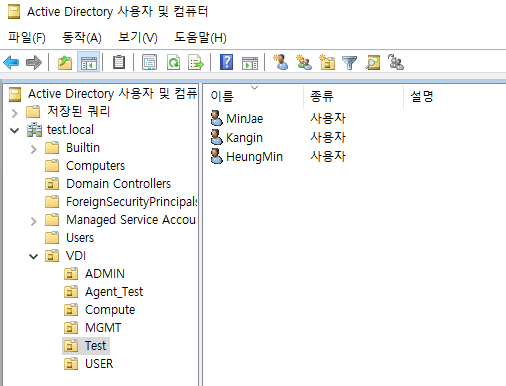
Task: Click the Add to group toolbar icon
Action: (x=396, y=62)
